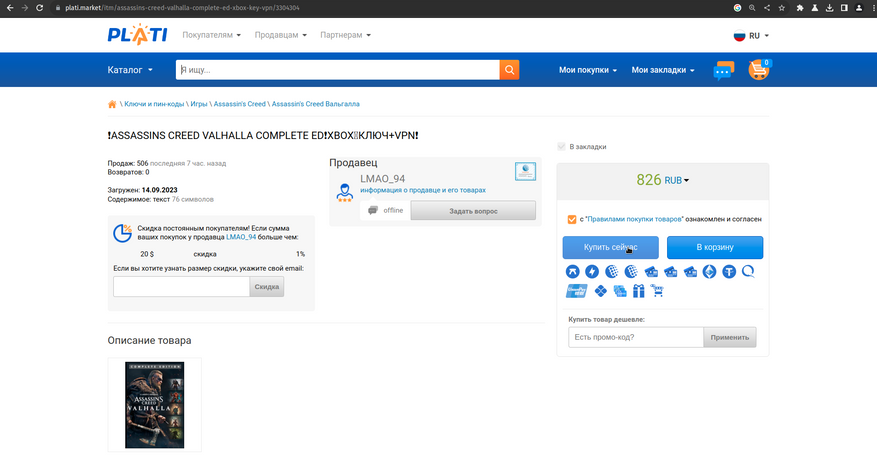The image size is (877, 464).
Task: Open the browser downloads icon
Action: 829,8
